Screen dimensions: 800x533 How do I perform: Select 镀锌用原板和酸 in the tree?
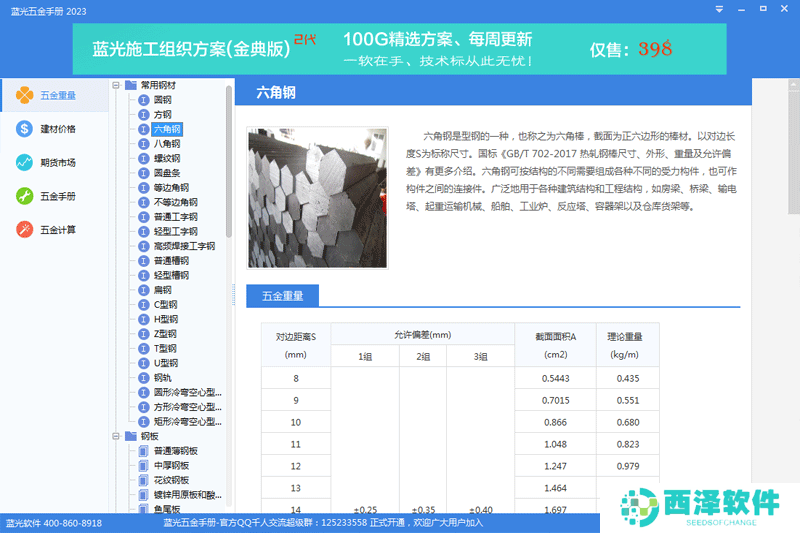point(188,495)
